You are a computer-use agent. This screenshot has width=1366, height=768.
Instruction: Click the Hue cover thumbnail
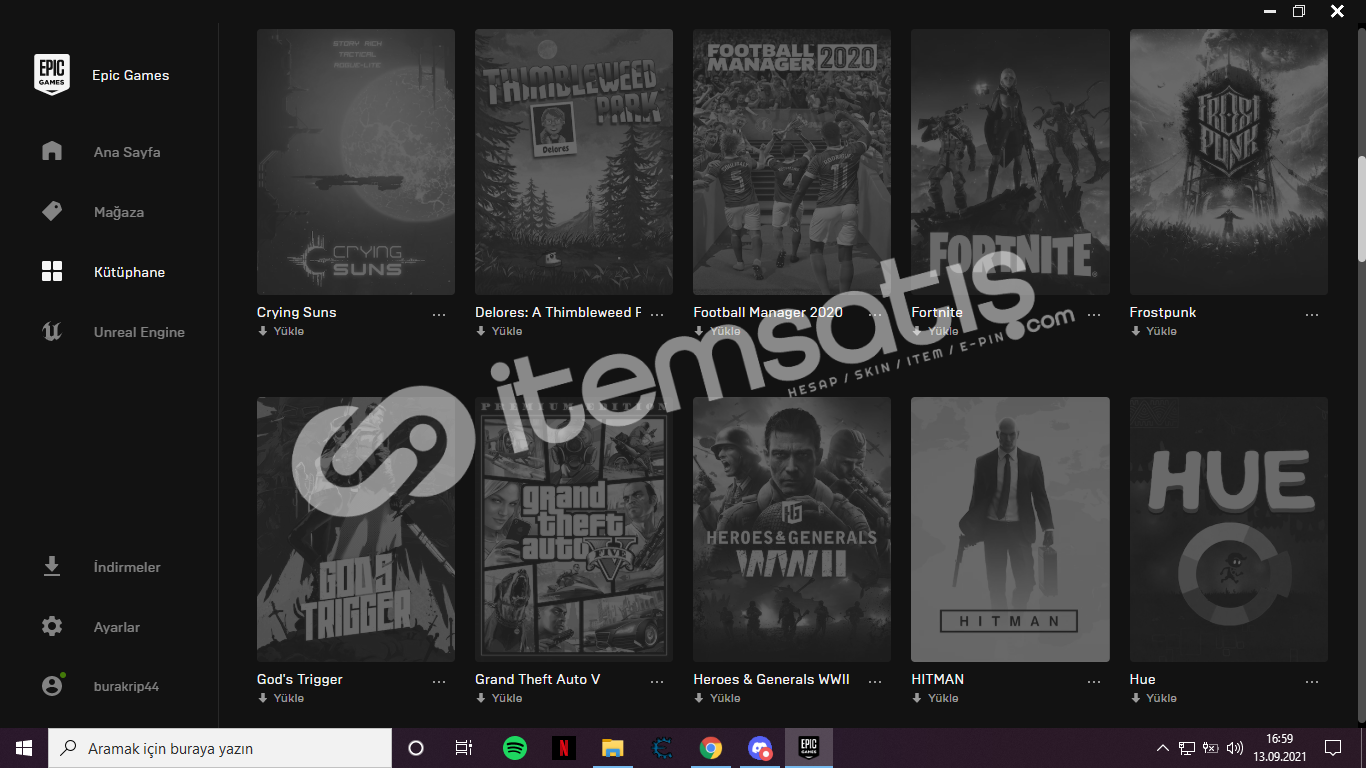1229,529
